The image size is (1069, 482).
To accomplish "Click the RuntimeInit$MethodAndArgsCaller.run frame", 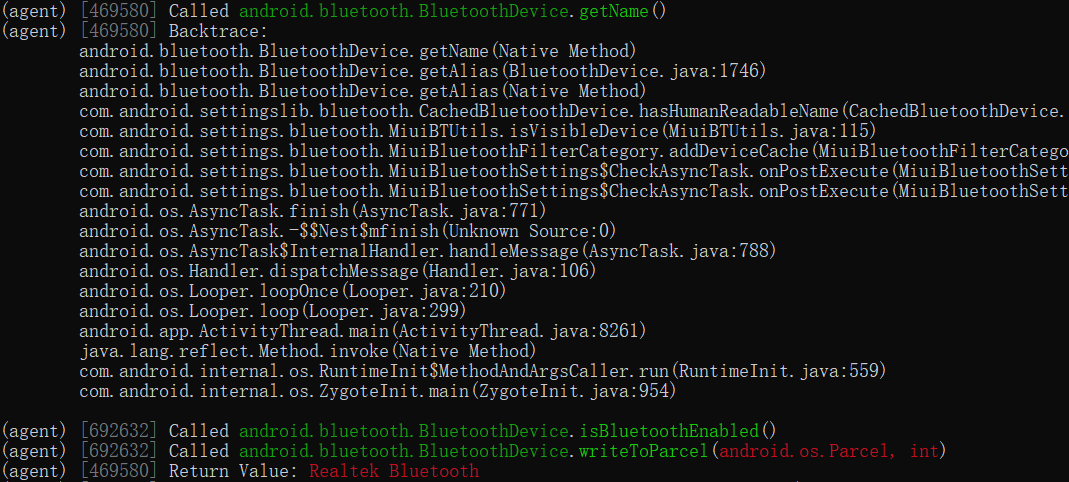I will coord(482,371).
